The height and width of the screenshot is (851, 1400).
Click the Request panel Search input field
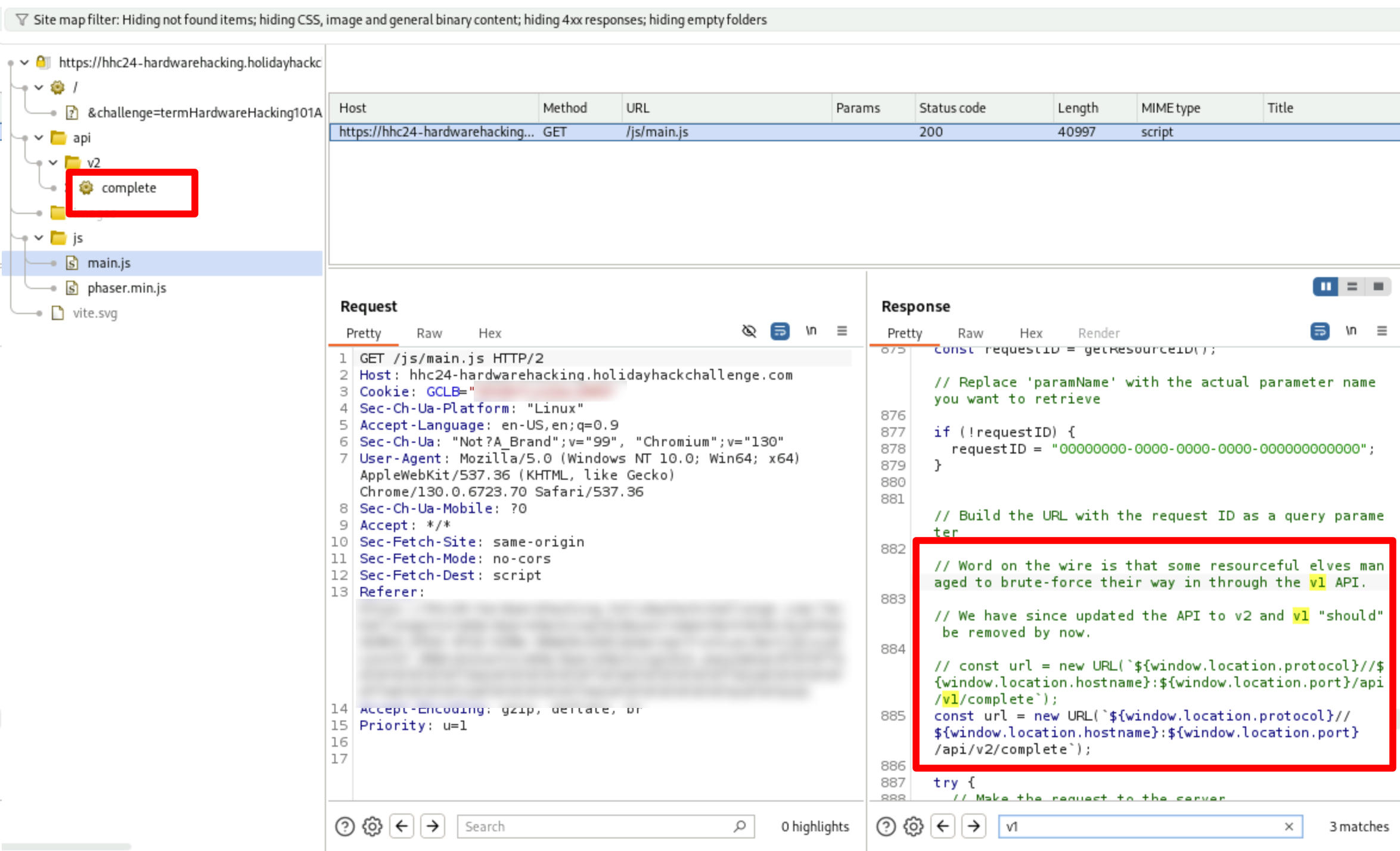pyautogui.click(x=596, y=826)
